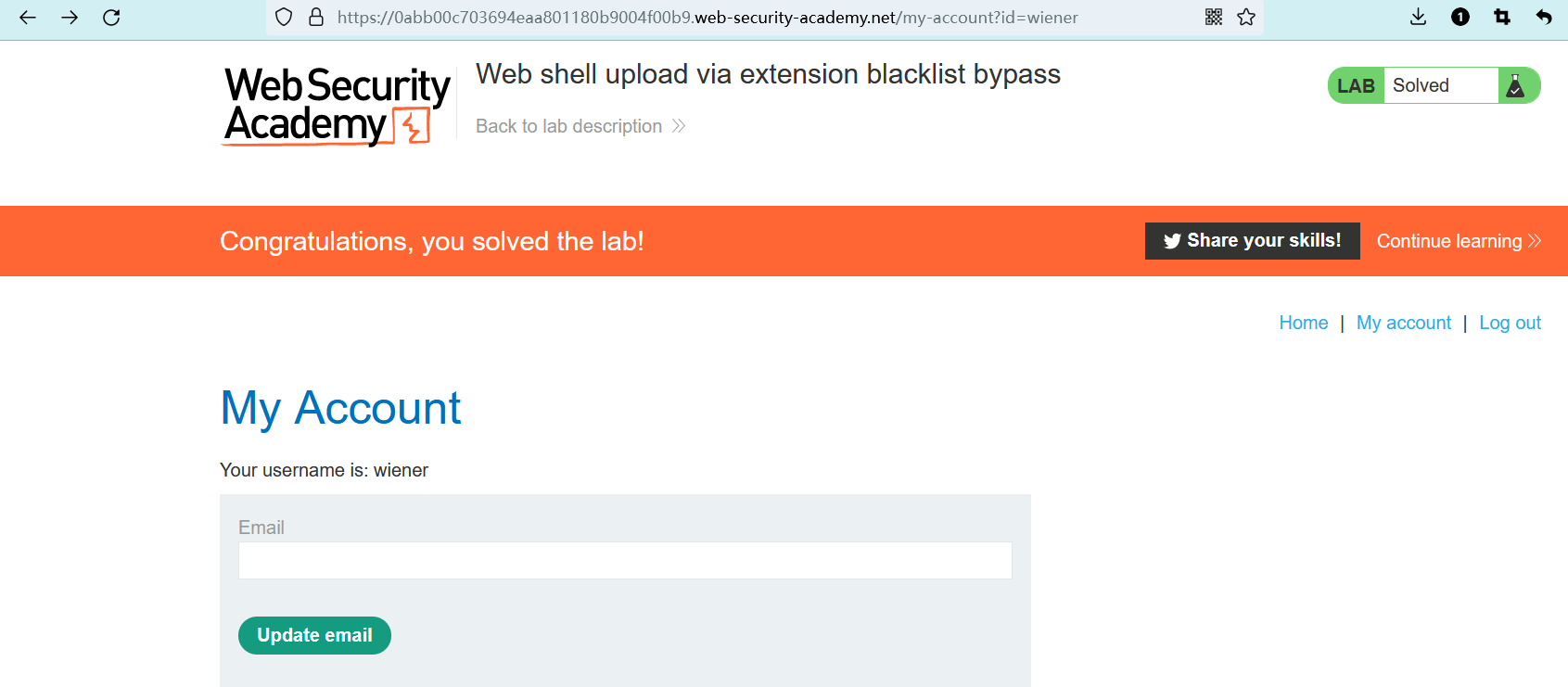Click the padlock site security icon

(316, 18)
